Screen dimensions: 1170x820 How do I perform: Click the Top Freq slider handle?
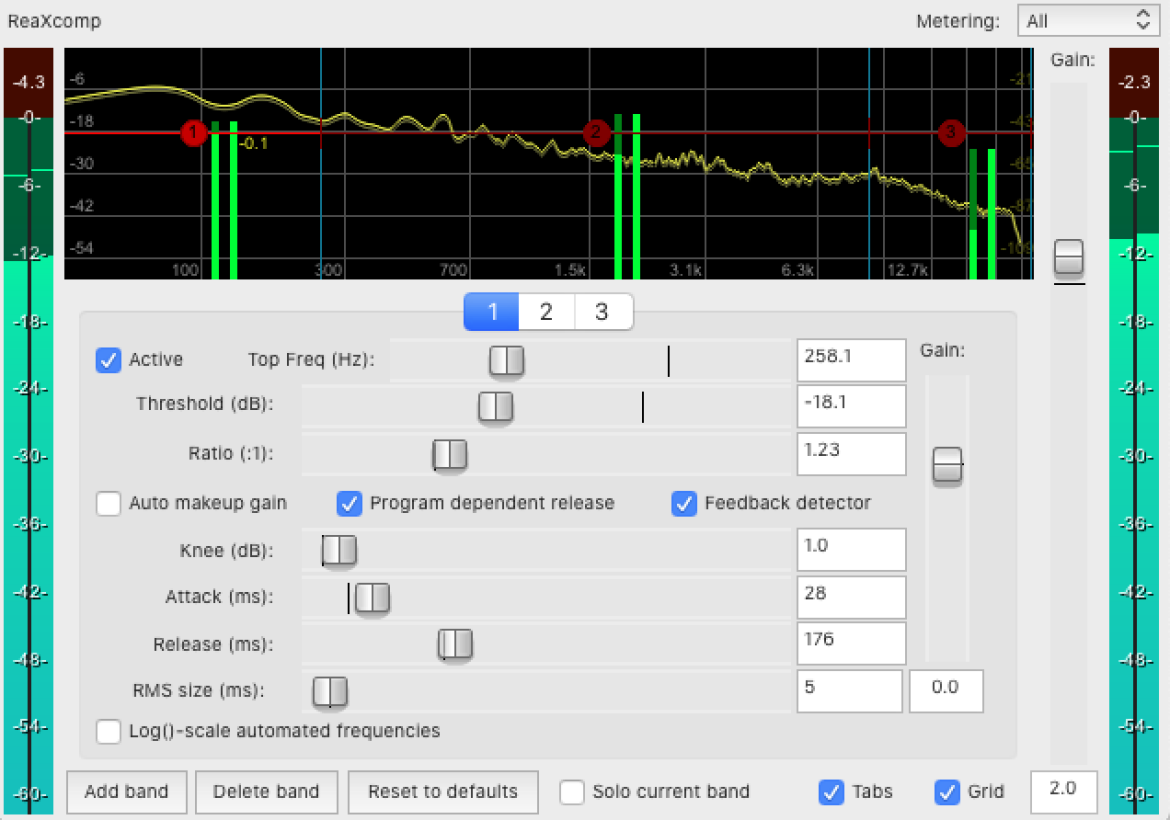[x=507, y=360]
